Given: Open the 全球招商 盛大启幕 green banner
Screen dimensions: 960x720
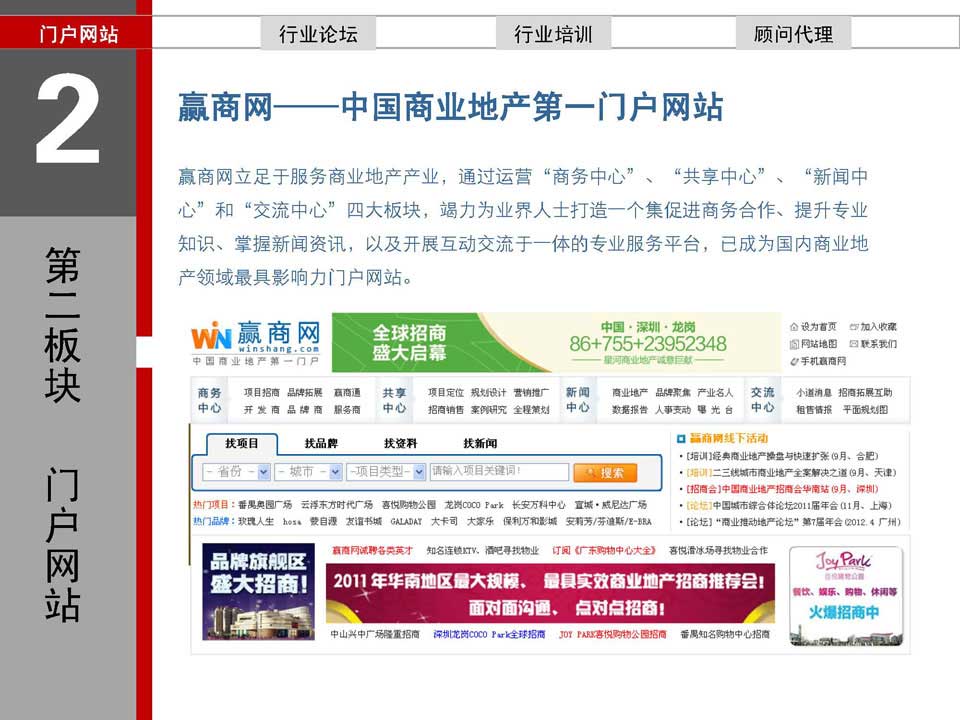Looking at the screenshot, I should pyautogui.click(x=556, y=342).
